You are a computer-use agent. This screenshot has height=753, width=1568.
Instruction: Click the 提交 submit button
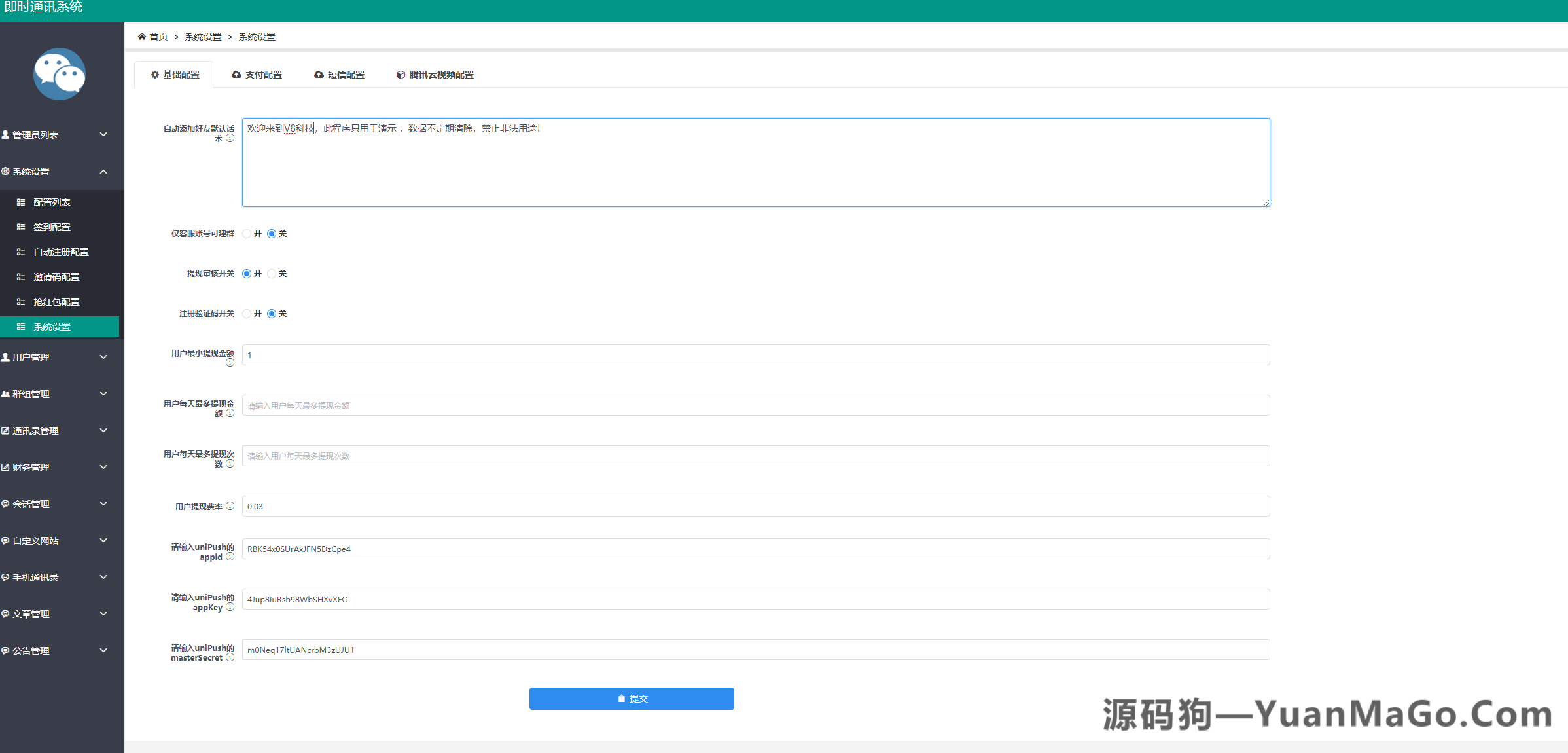(631, 699)
